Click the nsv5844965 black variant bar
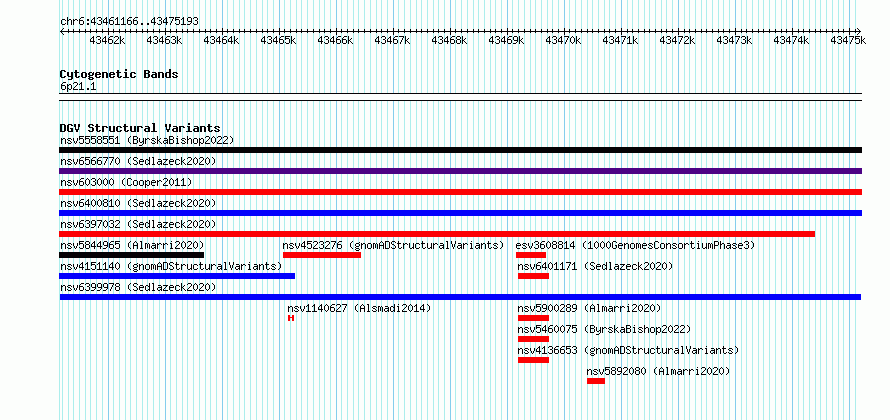The width and height of the screenshot is (890, 420). click(x=132, y=255)
